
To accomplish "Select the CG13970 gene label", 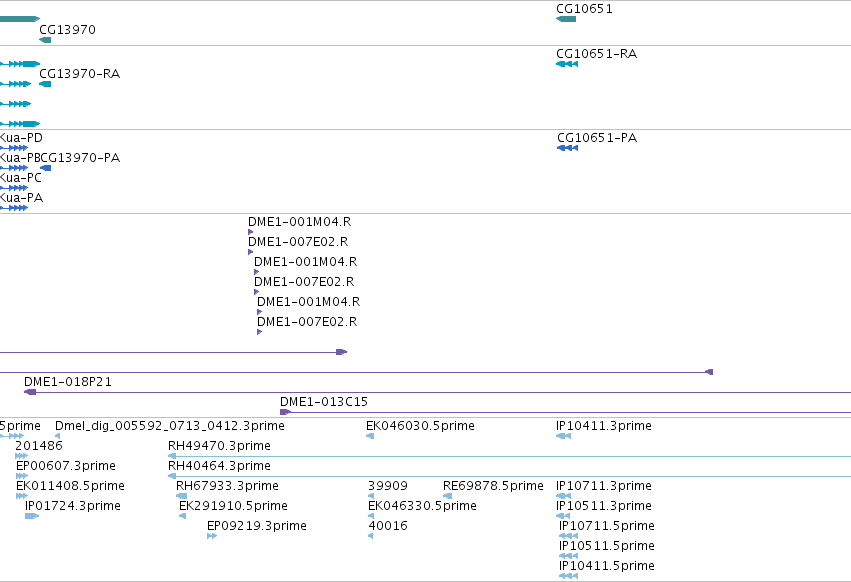I will (x=67, y=29).
